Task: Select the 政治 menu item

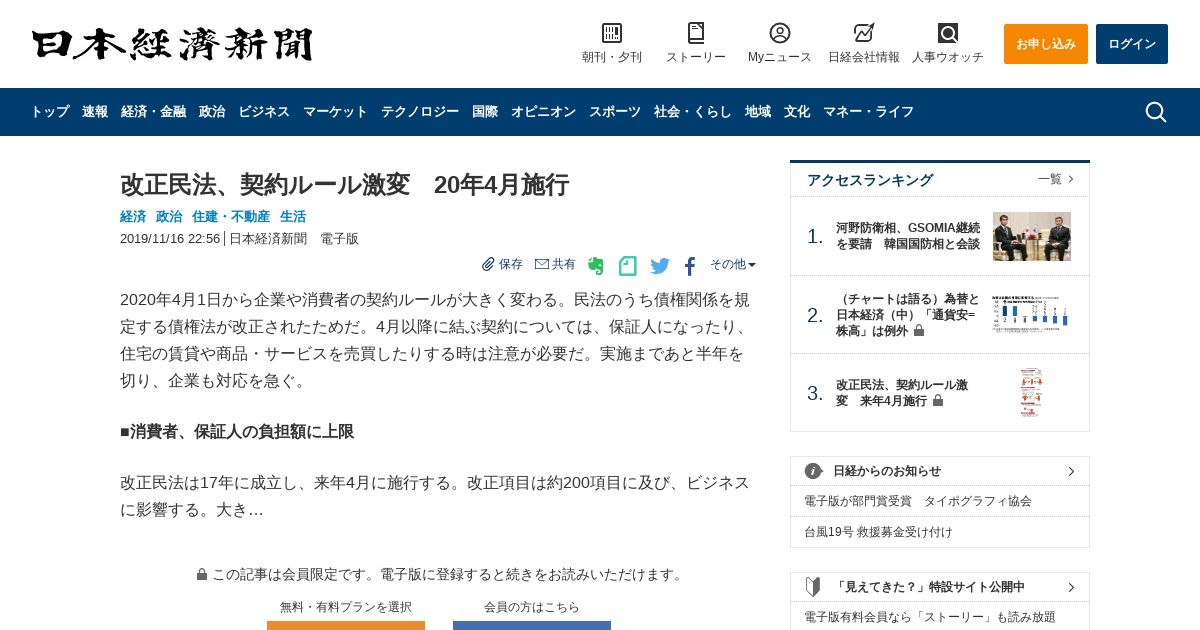Action: click(x=212, y=112)
